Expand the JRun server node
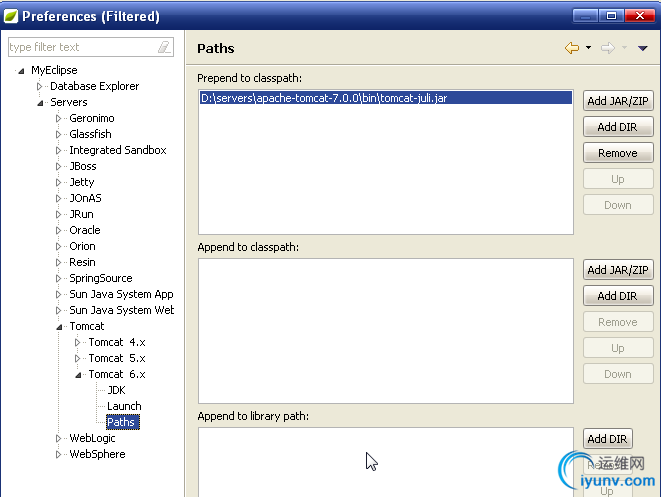Image resolution: width=661 pixels, height=497 pixels. (x=58, y=215)
